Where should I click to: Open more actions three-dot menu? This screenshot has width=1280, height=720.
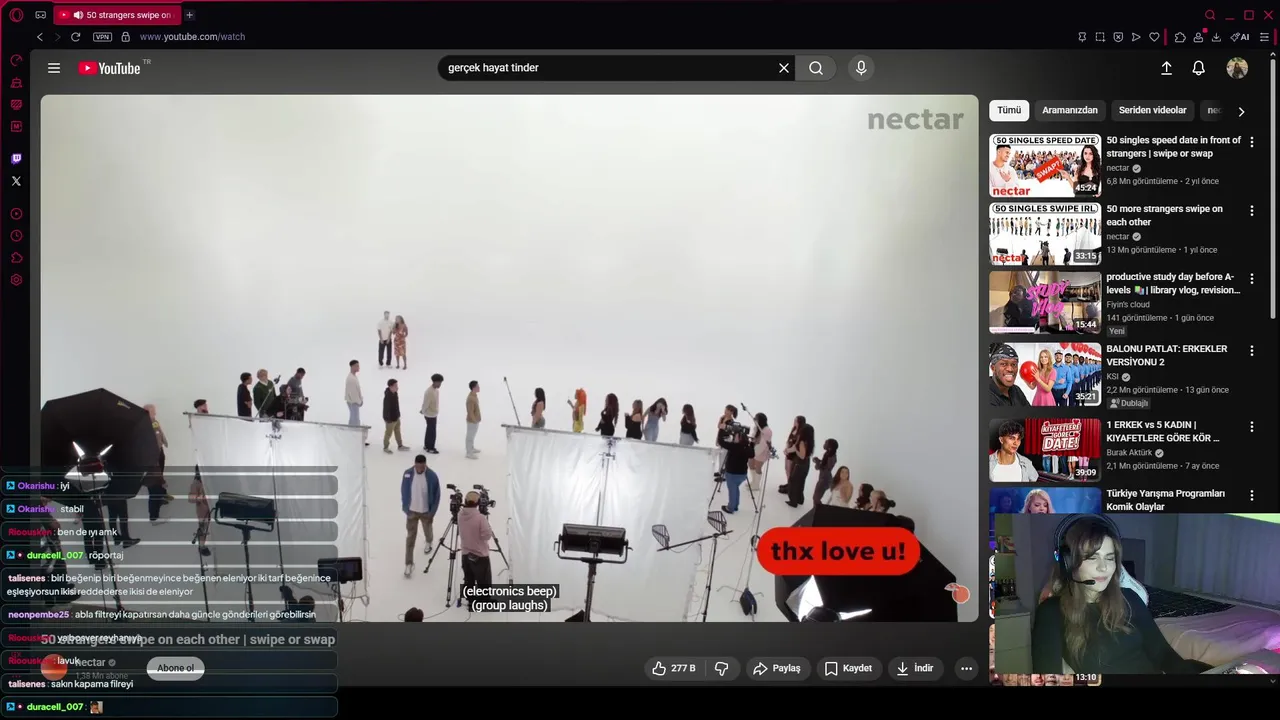click(966, 668)
